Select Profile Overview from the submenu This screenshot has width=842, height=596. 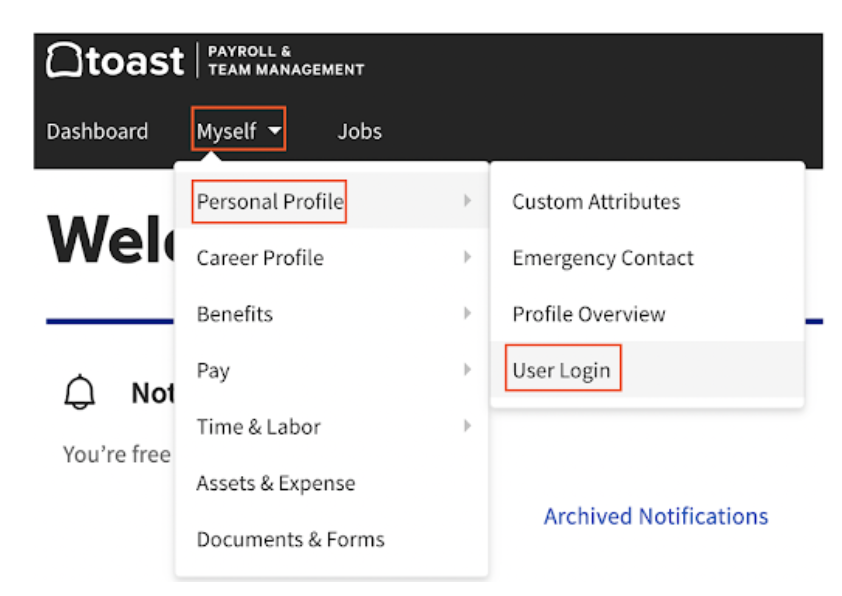point(588,314)
